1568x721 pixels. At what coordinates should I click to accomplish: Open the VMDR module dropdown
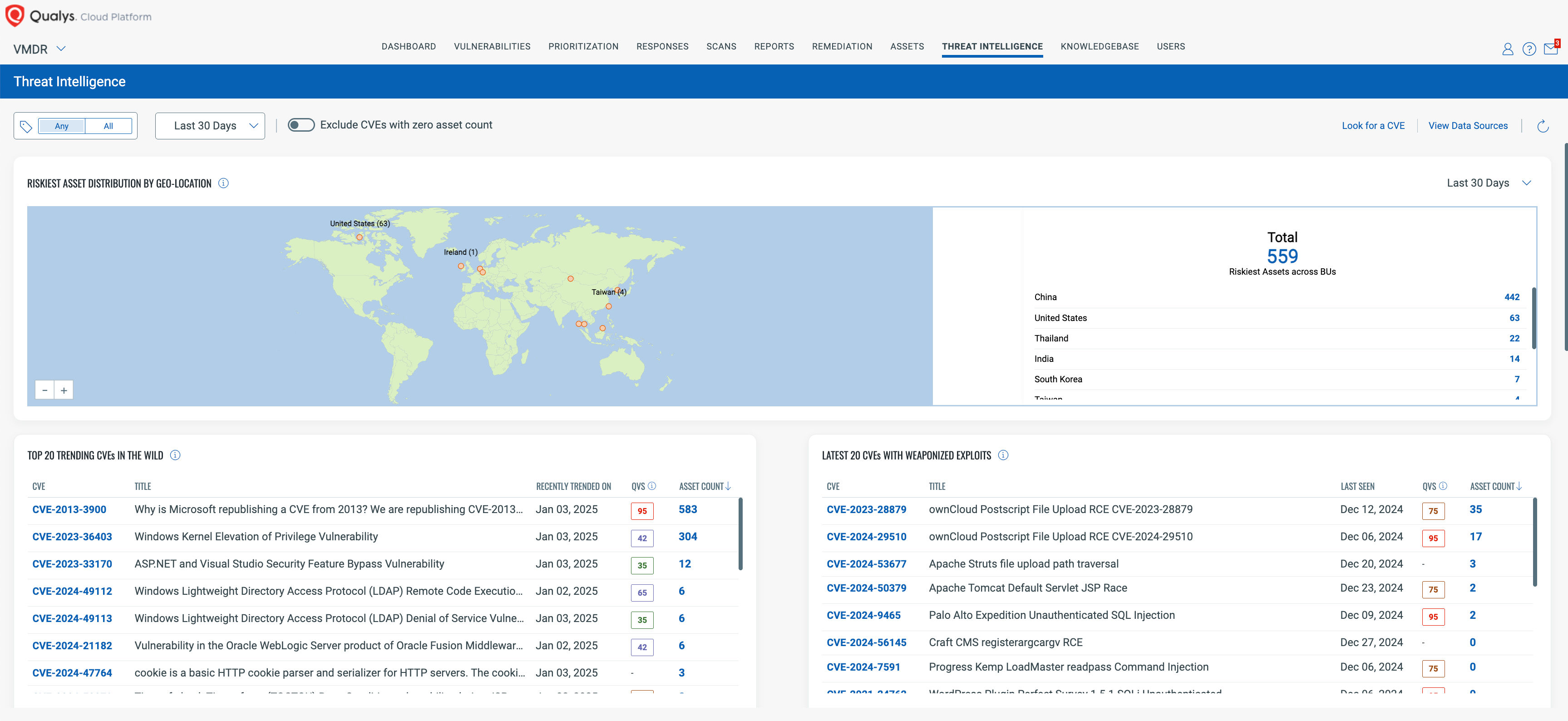[39, 49]
